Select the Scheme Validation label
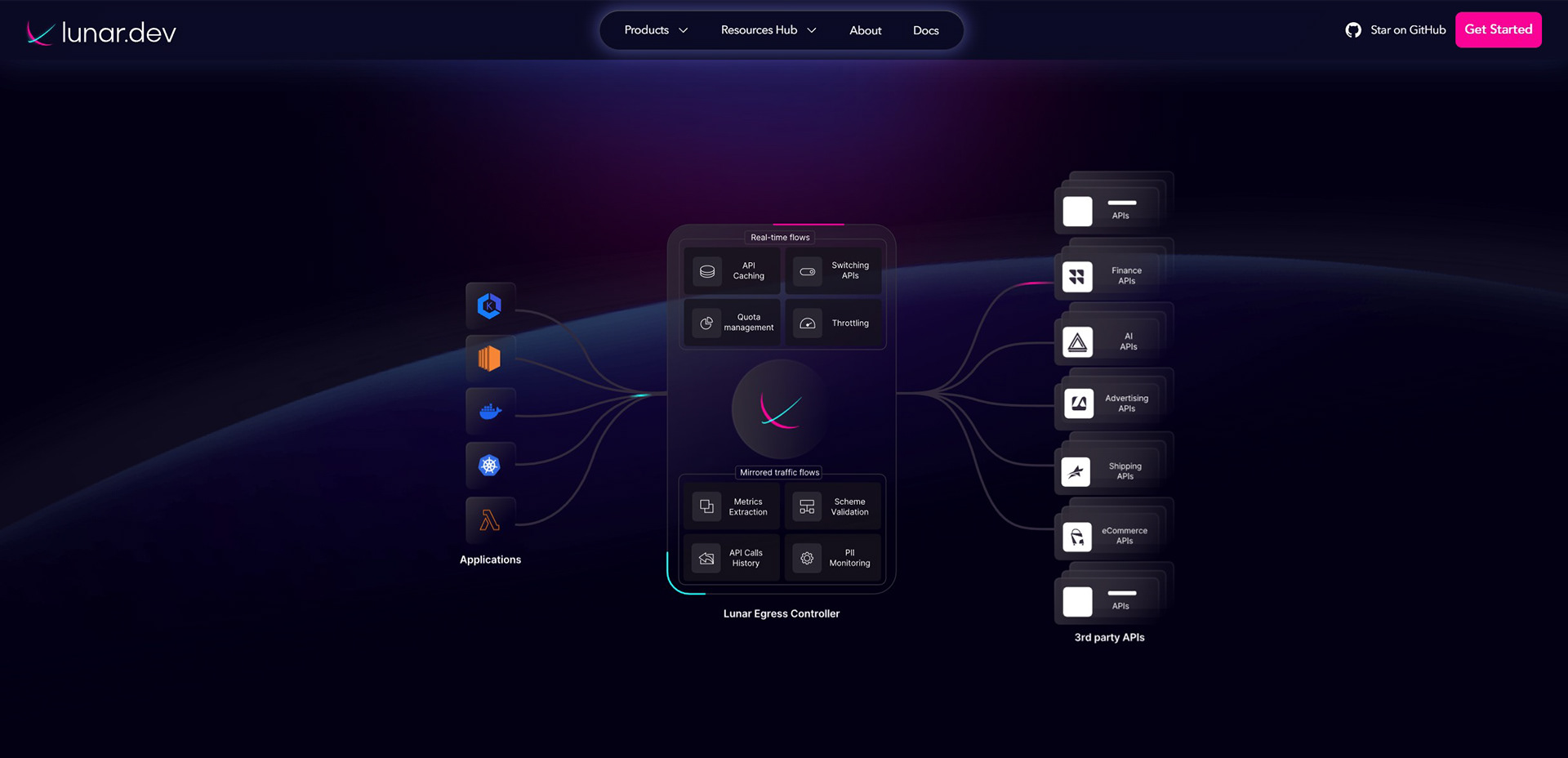Viewport: 1568px width, 758px height. tap(850, 507)
